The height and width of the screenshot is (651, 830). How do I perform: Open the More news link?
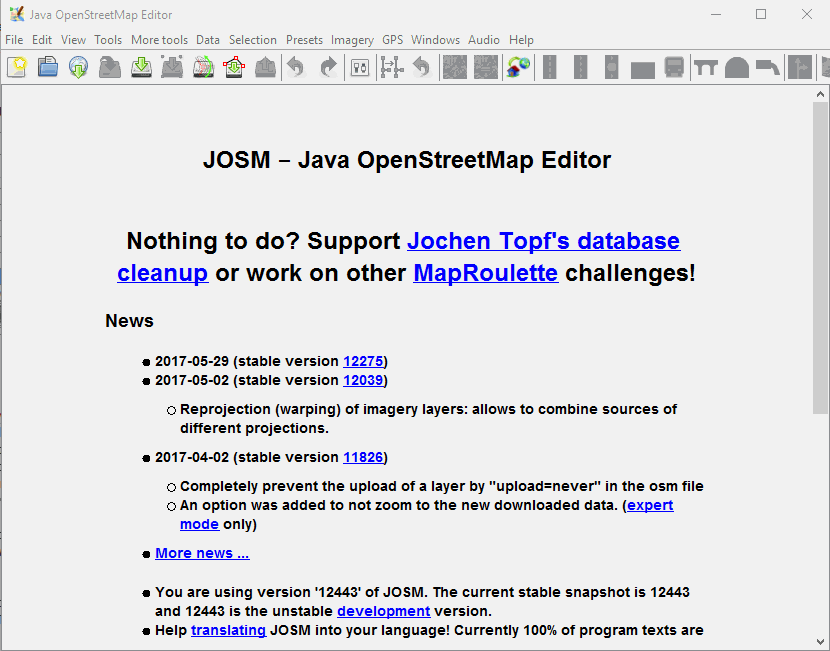pyautogui.click(x=202, y=553)
